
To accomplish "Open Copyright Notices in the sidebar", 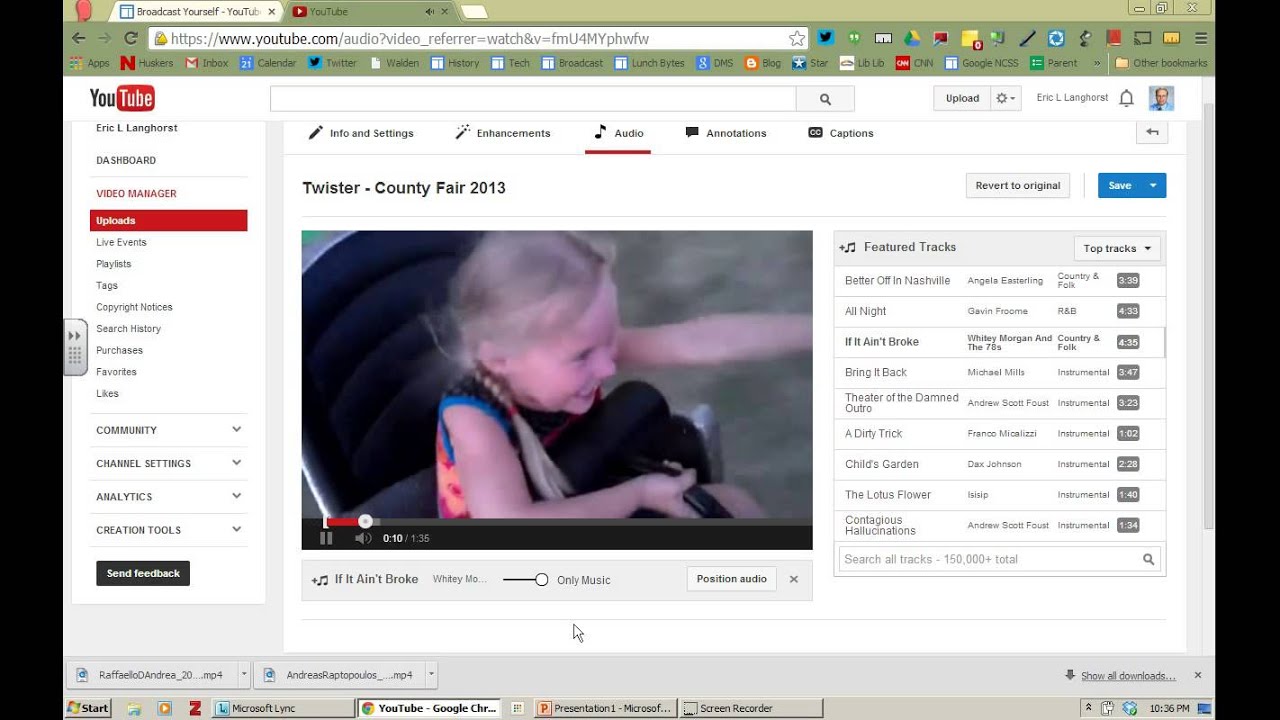I will (x=134, y=307).
